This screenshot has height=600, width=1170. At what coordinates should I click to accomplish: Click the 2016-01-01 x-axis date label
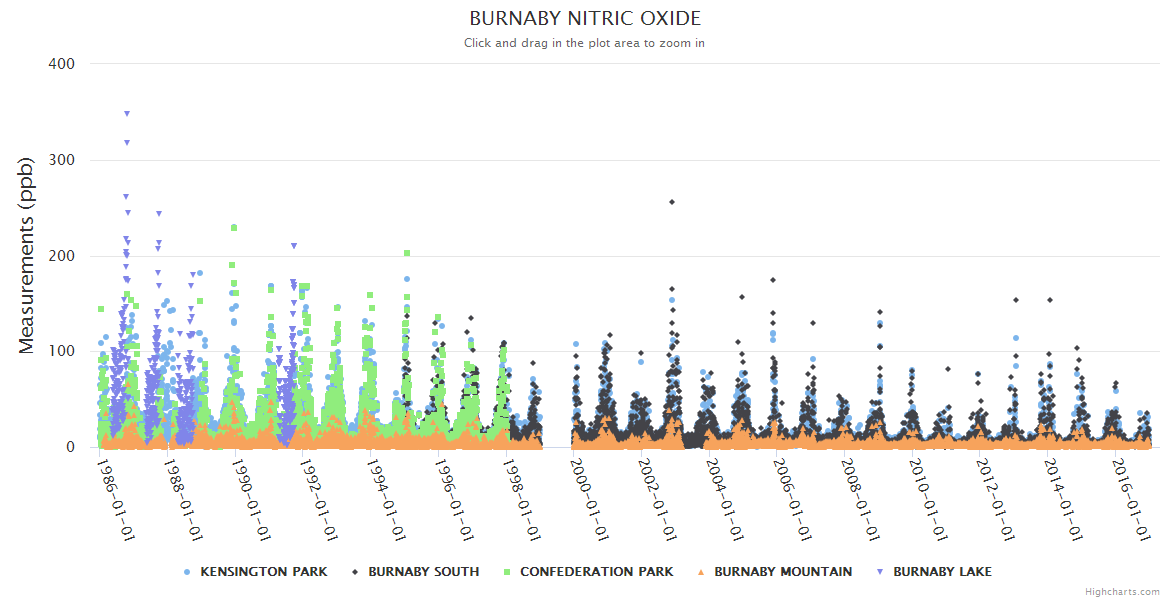tap(1132, 500)
